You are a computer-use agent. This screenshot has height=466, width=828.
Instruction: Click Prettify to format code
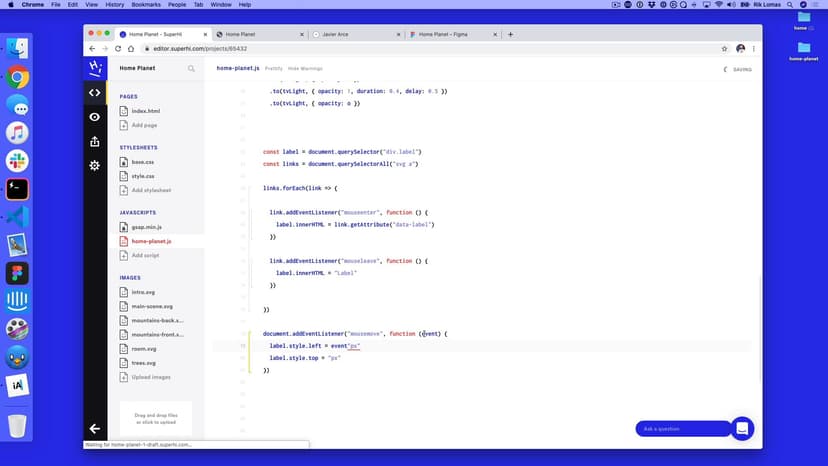click(x=273, y=69)
